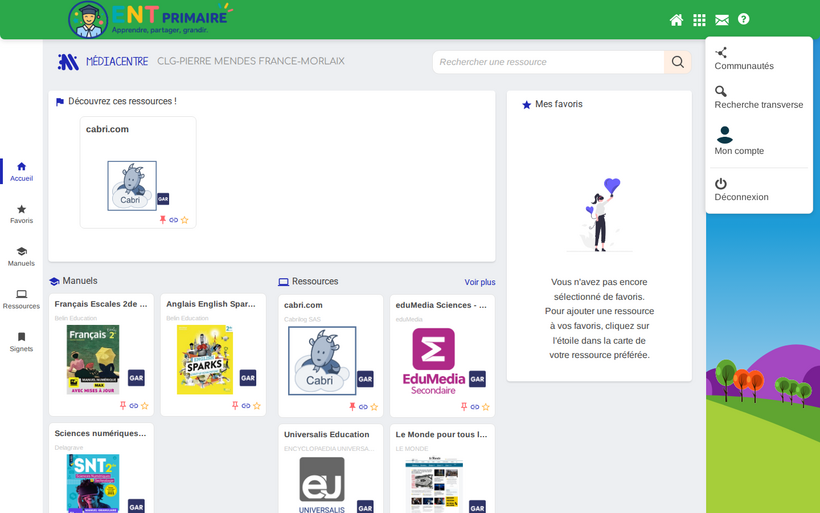Click the Universalis Education title text

[326, 435]
